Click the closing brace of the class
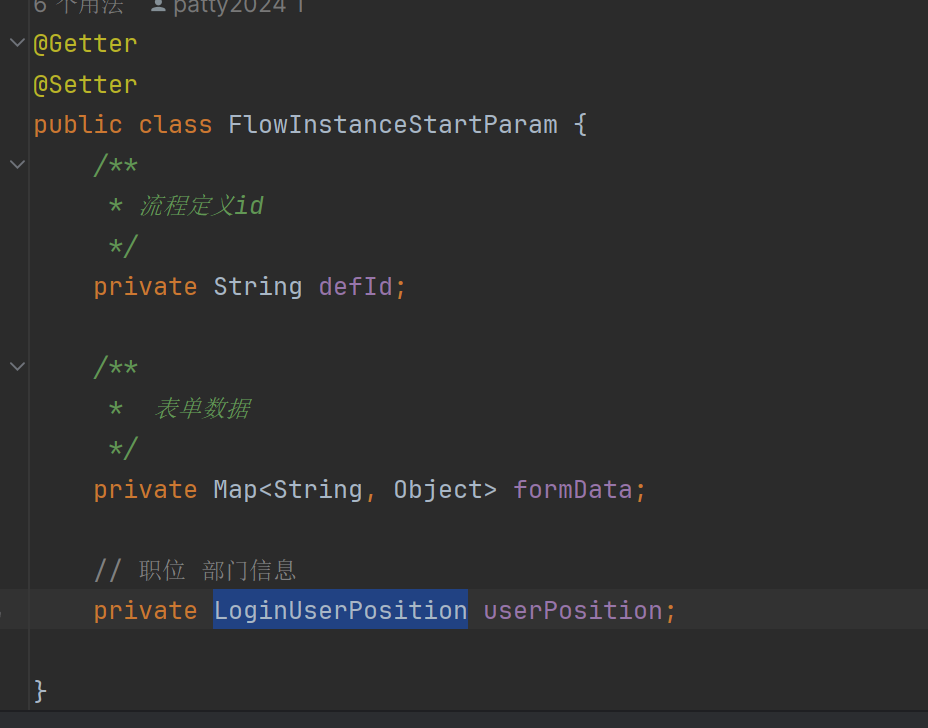 (x=40, y=690)
